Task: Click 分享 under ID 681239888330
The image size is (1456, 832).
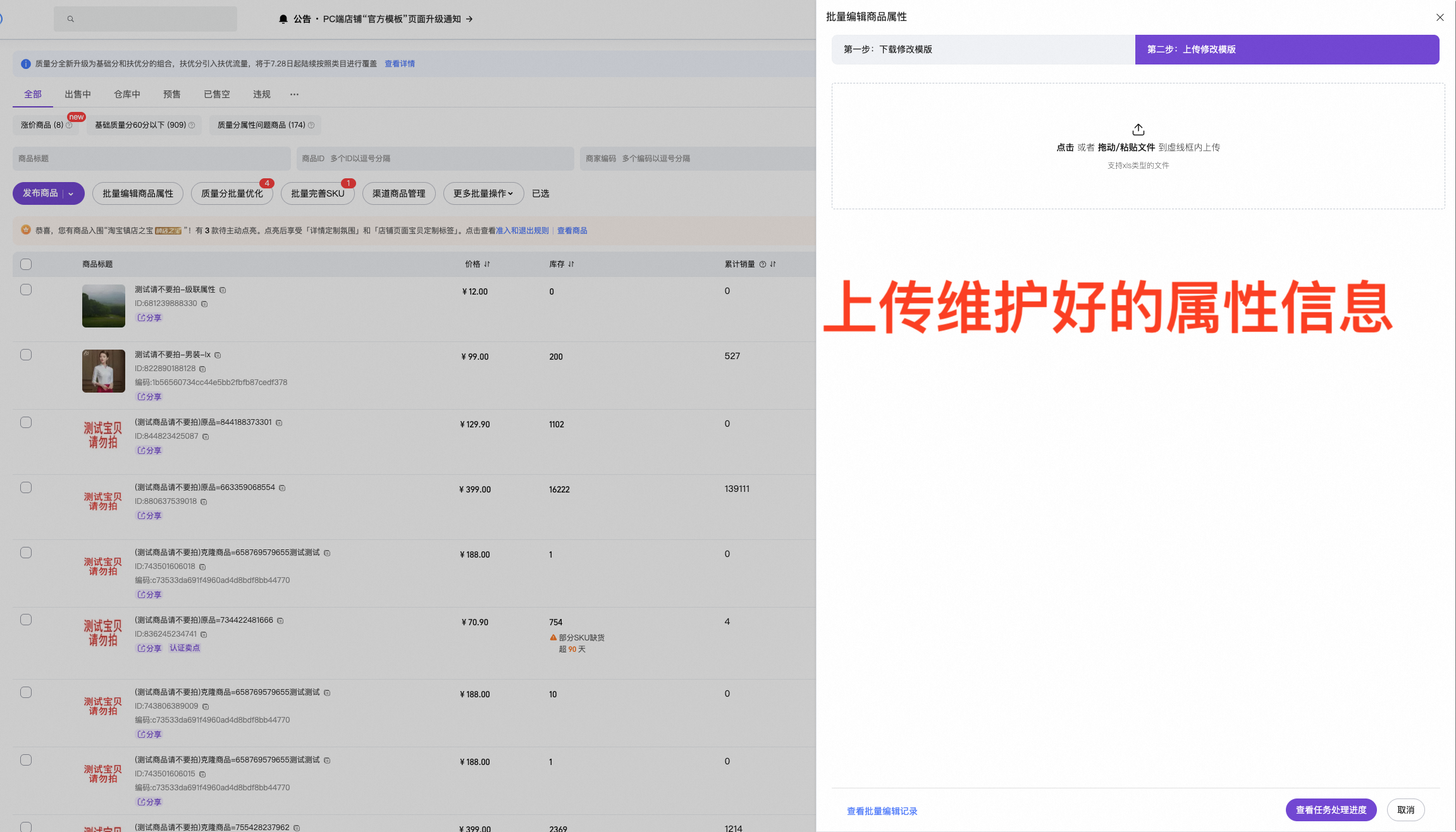Action: [150, 318]
